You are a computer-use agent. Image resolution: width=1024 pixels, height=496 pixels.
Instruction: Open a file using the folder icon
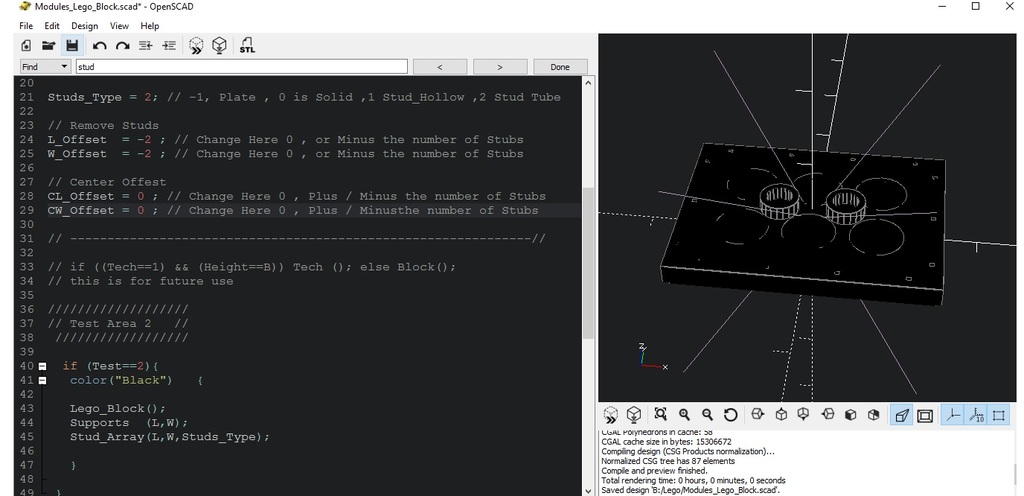click(x=49, y=46)
